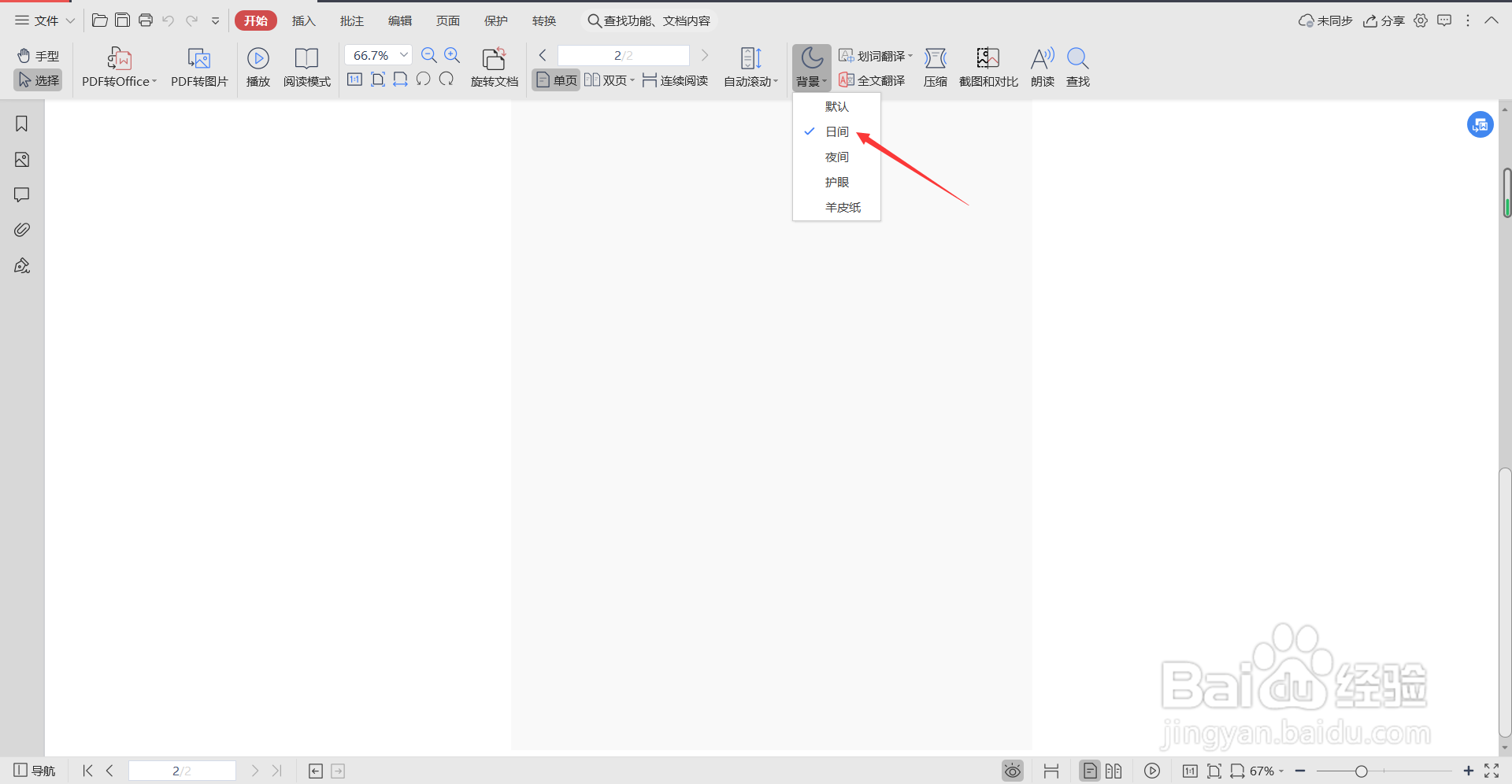Click the 查找 find tool
This screenshot has width=1512, height=784.
[x=1078, y=67]
